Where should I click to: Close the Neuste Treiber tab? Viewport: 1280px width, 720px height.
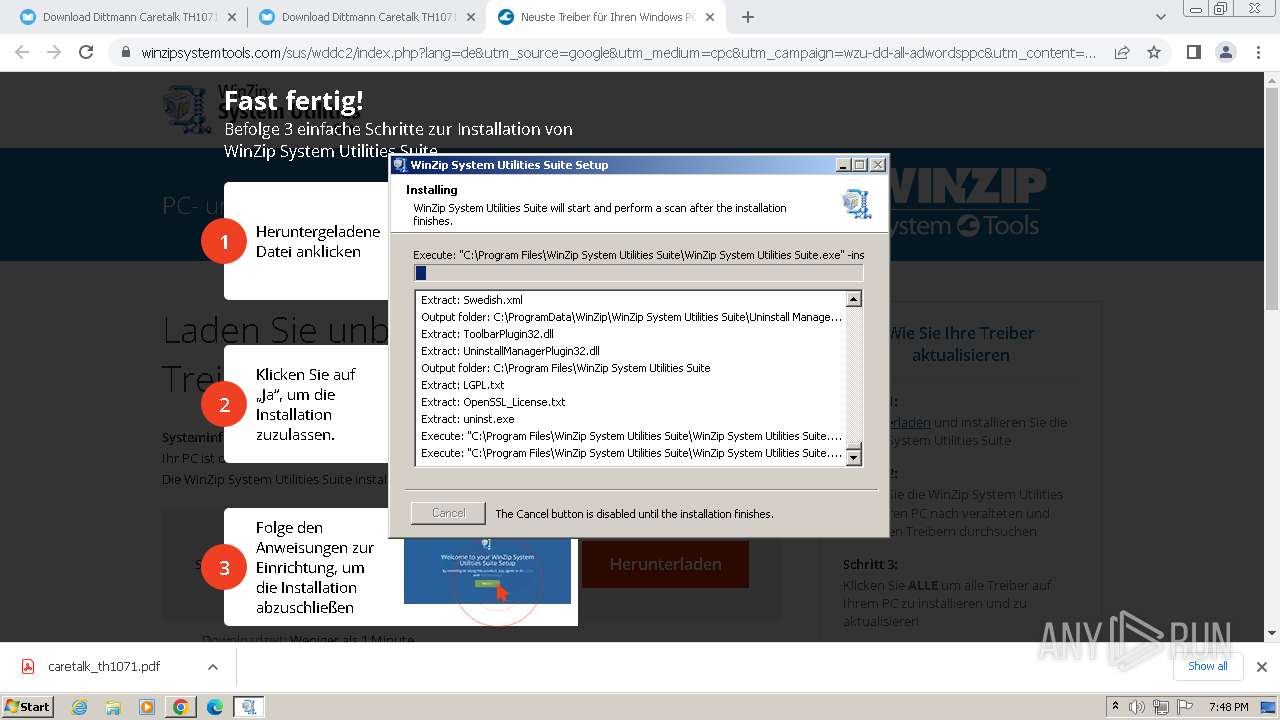[x=709, y=17]
